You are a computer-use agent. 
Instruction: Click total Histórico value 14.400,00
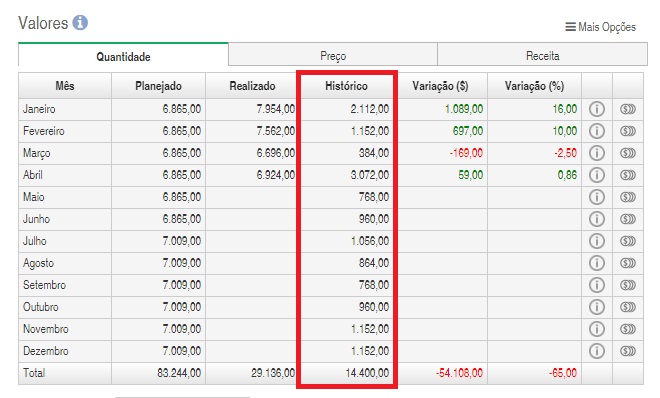[367, 373]
